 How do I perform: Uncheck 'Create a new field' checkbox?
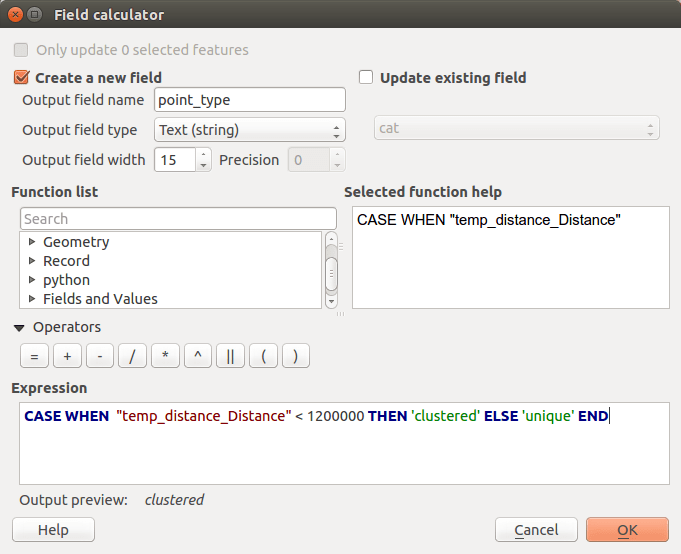point(21,78)
